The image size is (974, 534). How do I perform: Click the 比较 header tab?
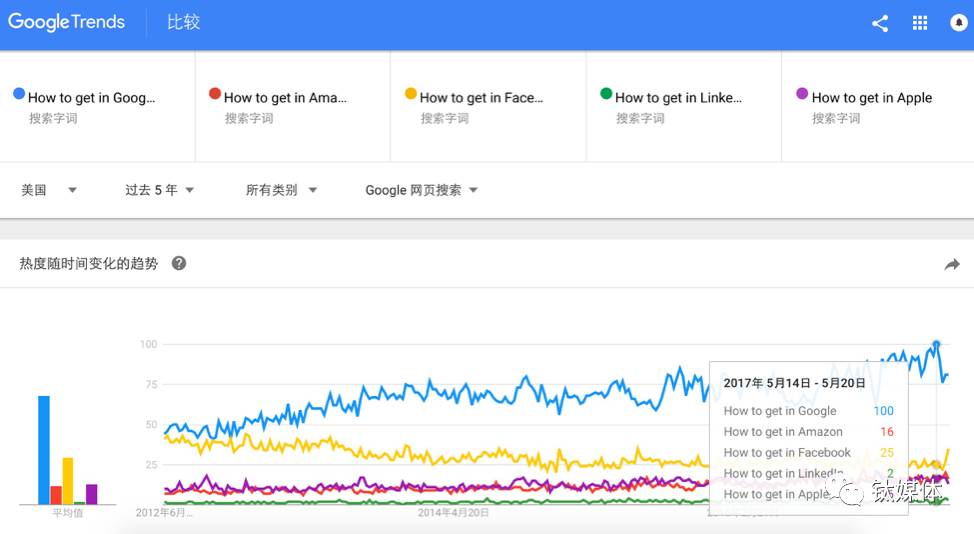point(184,22)
